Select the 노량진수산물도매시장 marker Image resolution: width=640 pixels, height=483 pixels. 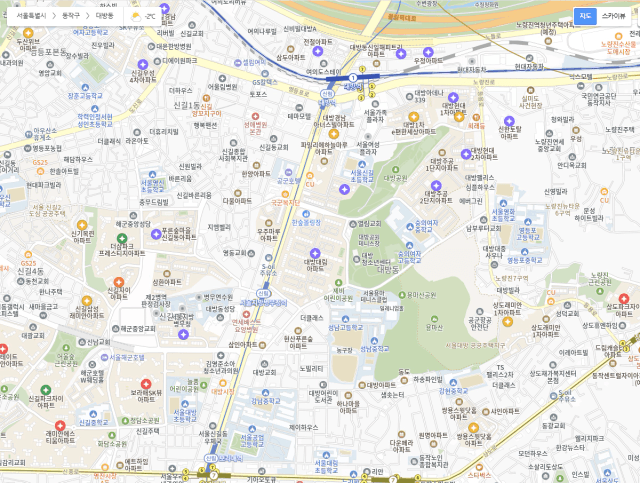point(618,36)
